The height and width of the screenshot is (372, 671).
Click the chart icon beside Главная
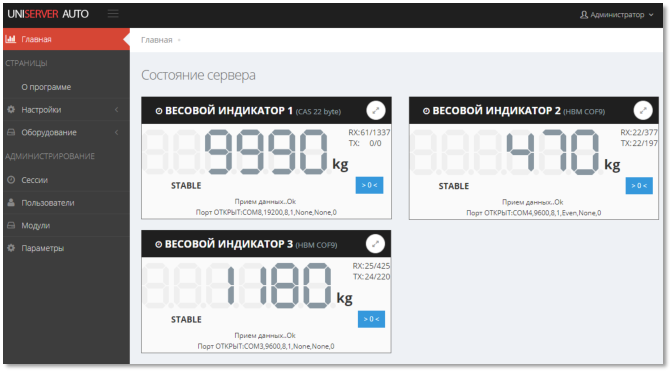(x=11, y=39)
